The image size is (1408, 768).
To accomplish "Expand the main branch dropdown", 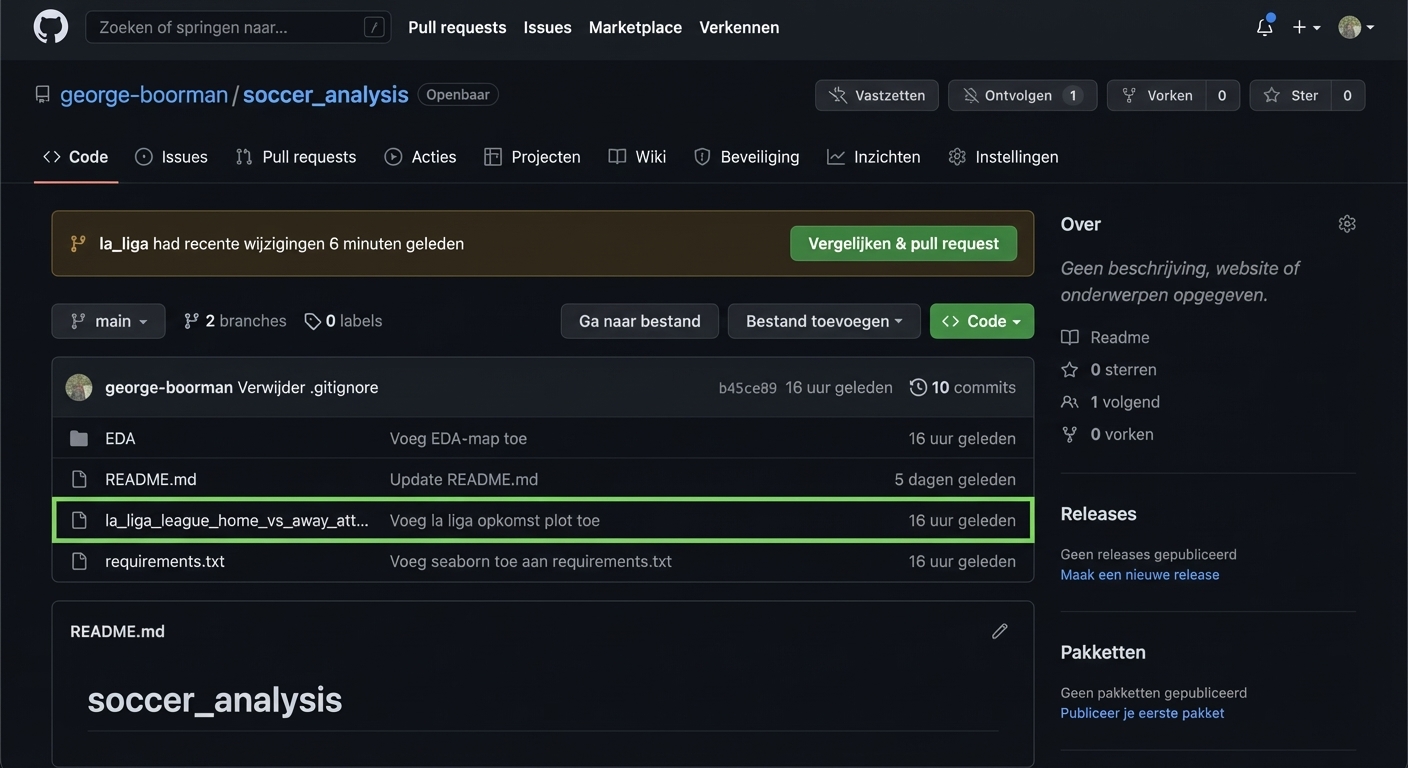I will pos(108,321).
